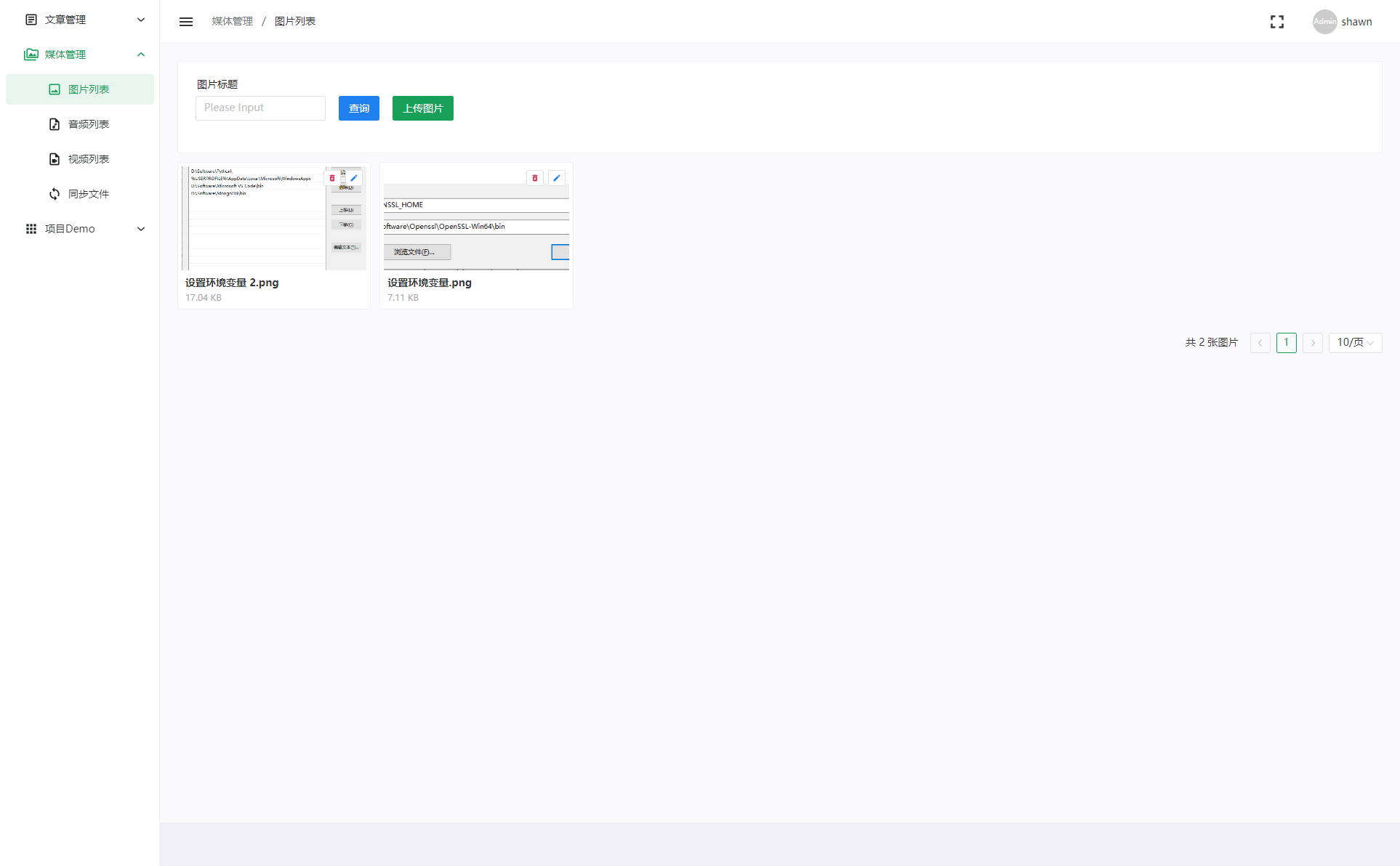Toggle fullscreen mode icon
Image resolution: width=1400 pixels, height=866 pixels.
[x=1277, y=22]
